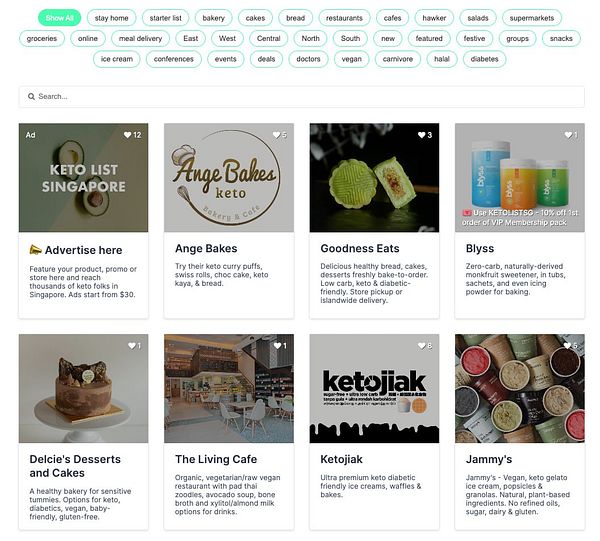Toggle the starter list filter

pyautogui.click(x=165, y=18)
